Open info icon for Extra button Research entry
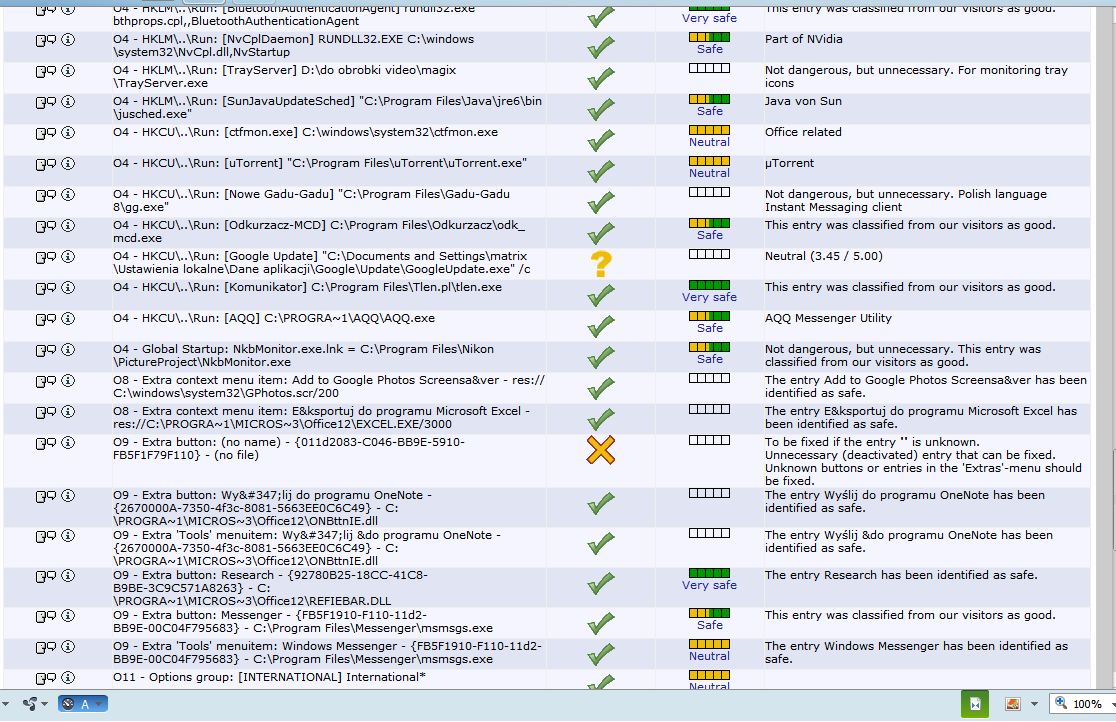 point(68,575)
